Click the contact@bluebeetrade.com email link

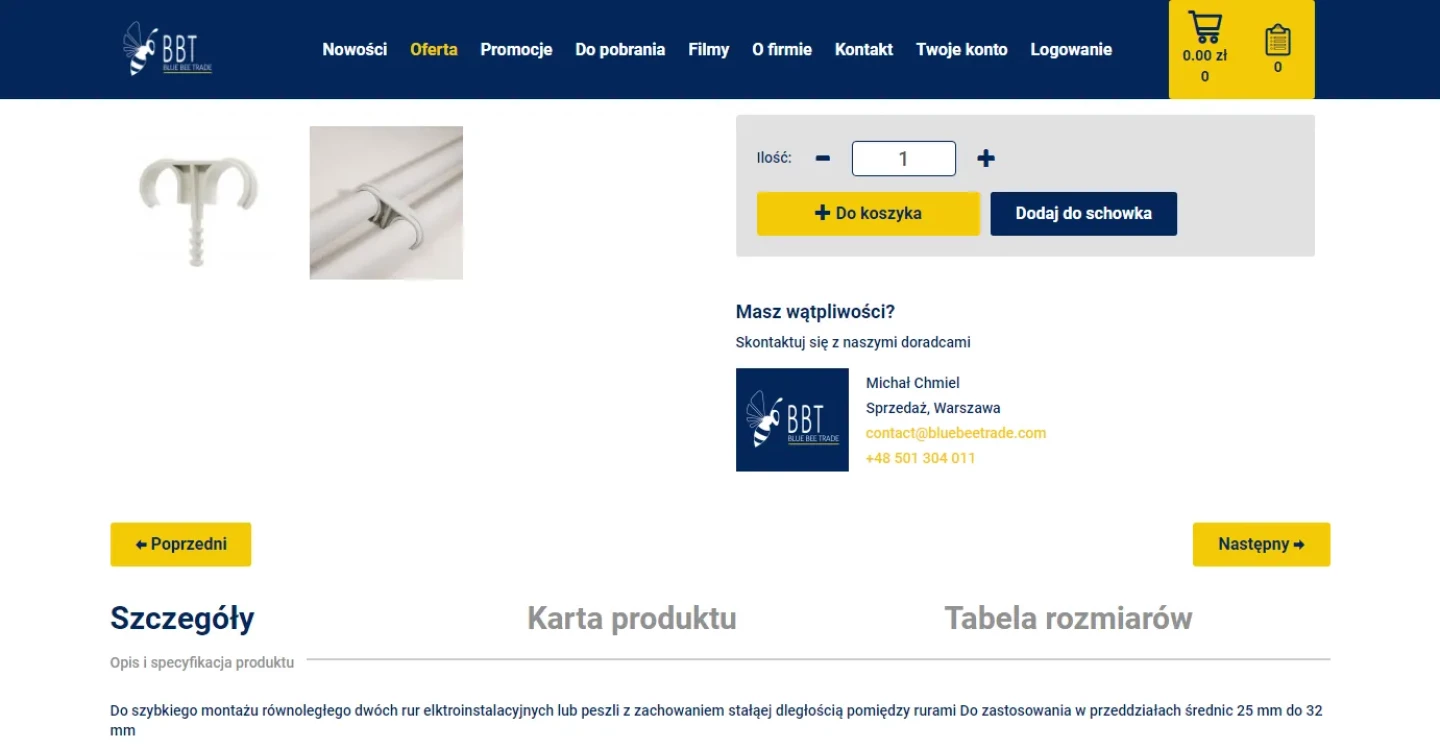click(x=956, y=433)
